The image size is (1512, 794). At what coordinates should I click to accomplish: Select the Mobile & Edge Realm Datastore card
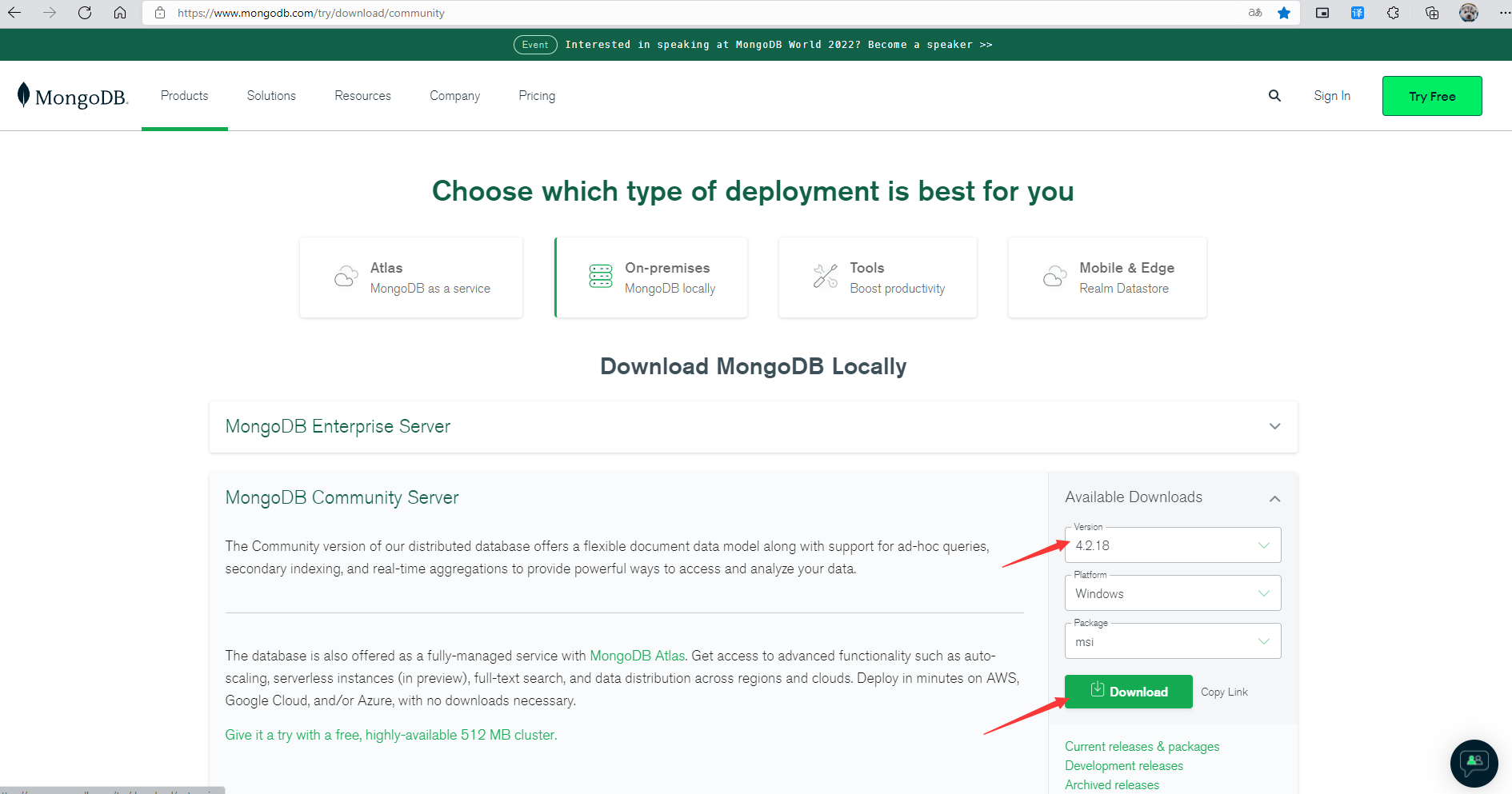[x=1107, y=277]
